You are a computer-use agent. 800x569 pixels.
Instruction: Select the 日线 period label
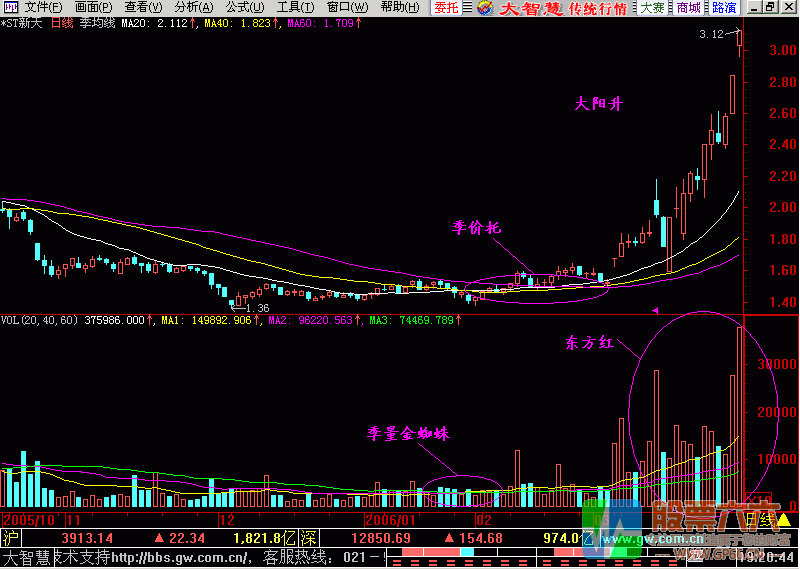pyautogui.click(x=62, y=23)
